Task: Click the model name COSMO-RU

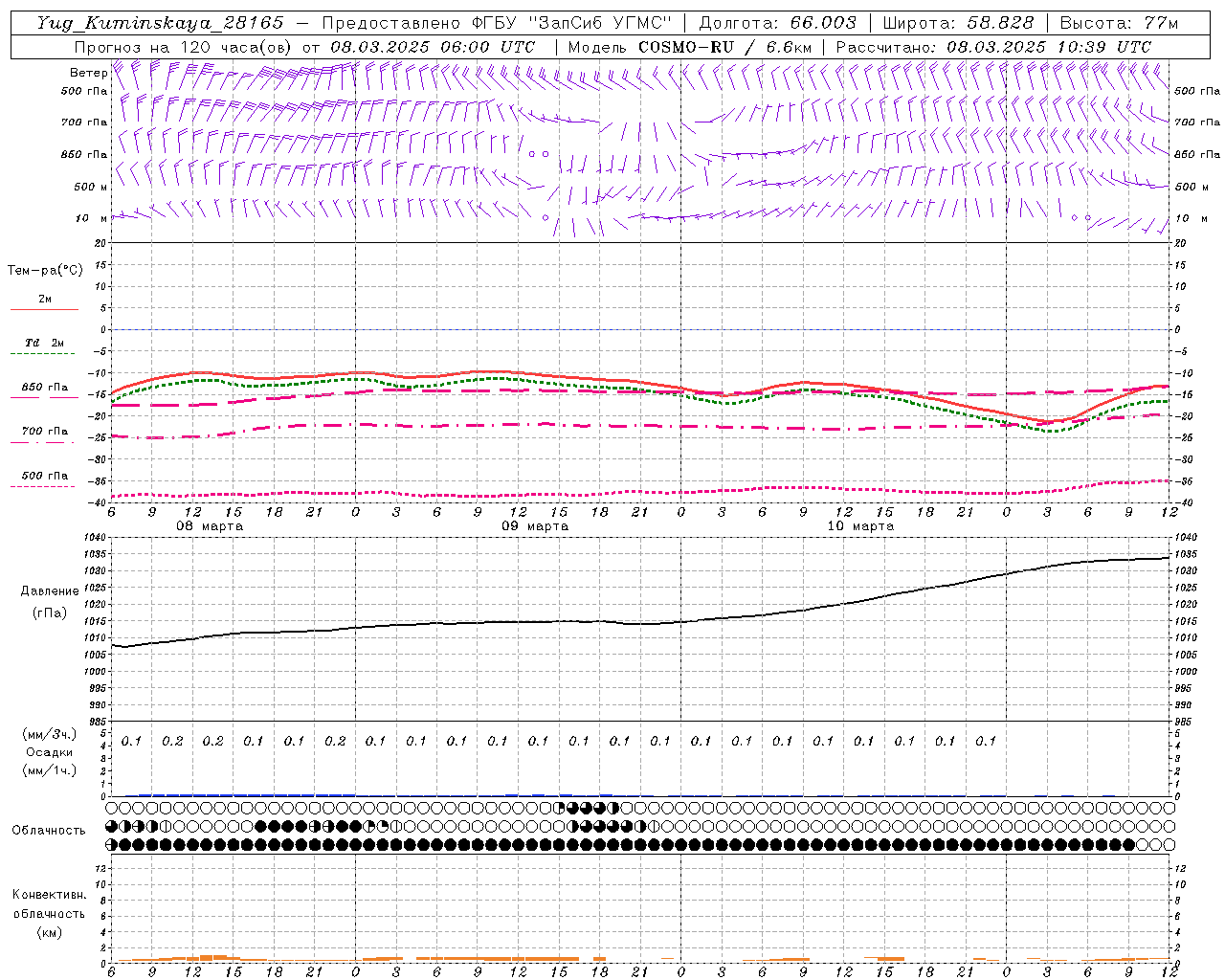Action: [x=686, y=47]
